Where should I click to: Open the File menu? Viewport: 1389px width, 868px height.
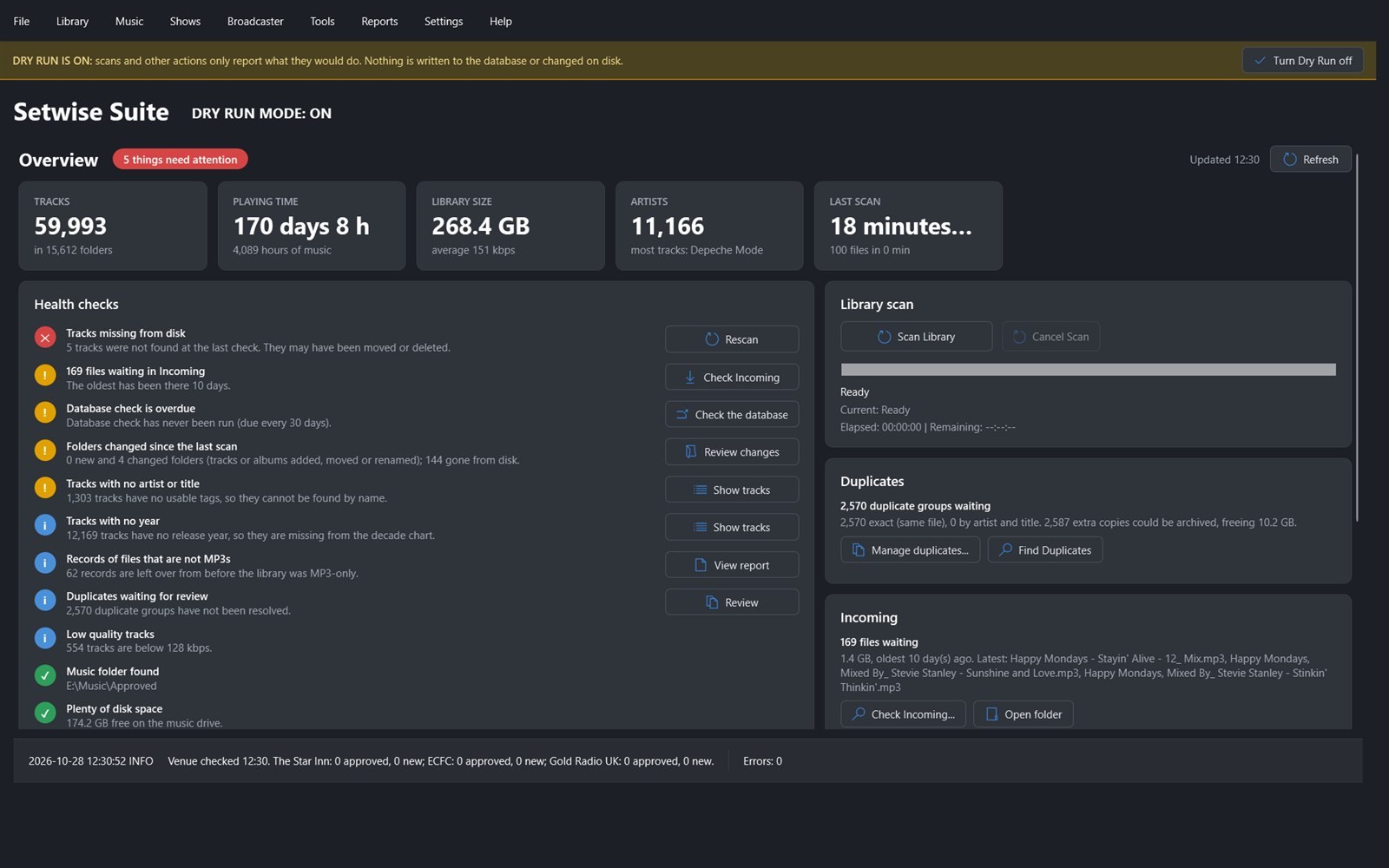pos(22,21)
